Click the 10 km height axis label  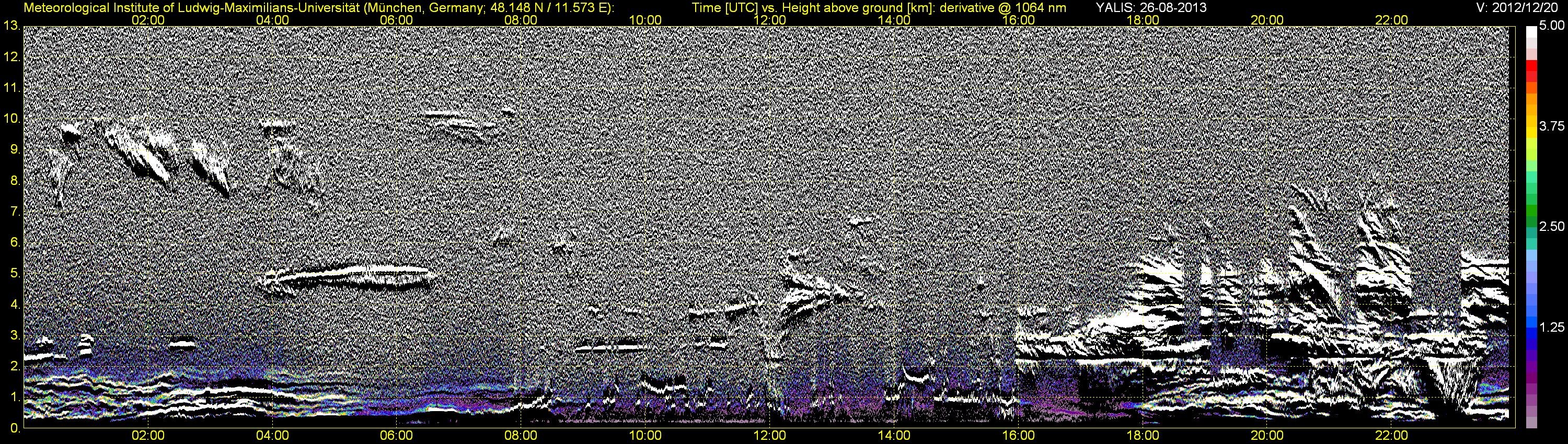click(x=11, y=119)
